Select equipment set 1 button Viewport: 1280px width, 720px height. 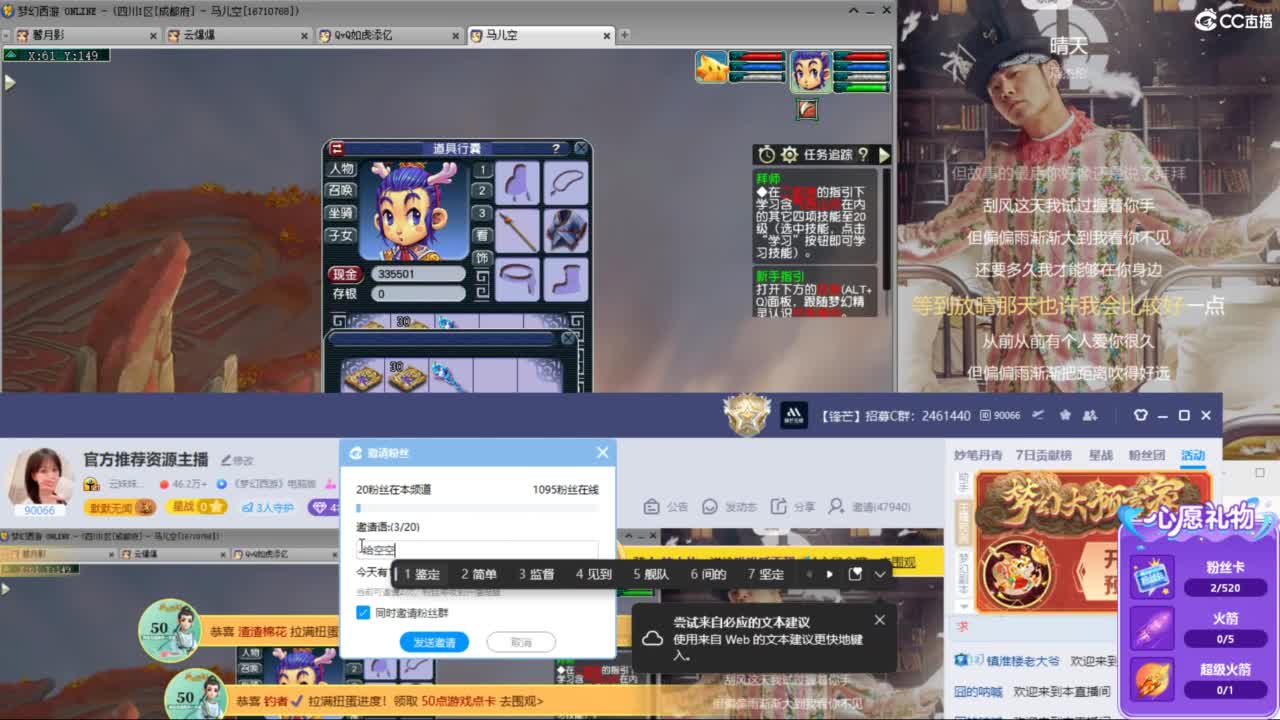pyautogui.click(x=482, y=170)
